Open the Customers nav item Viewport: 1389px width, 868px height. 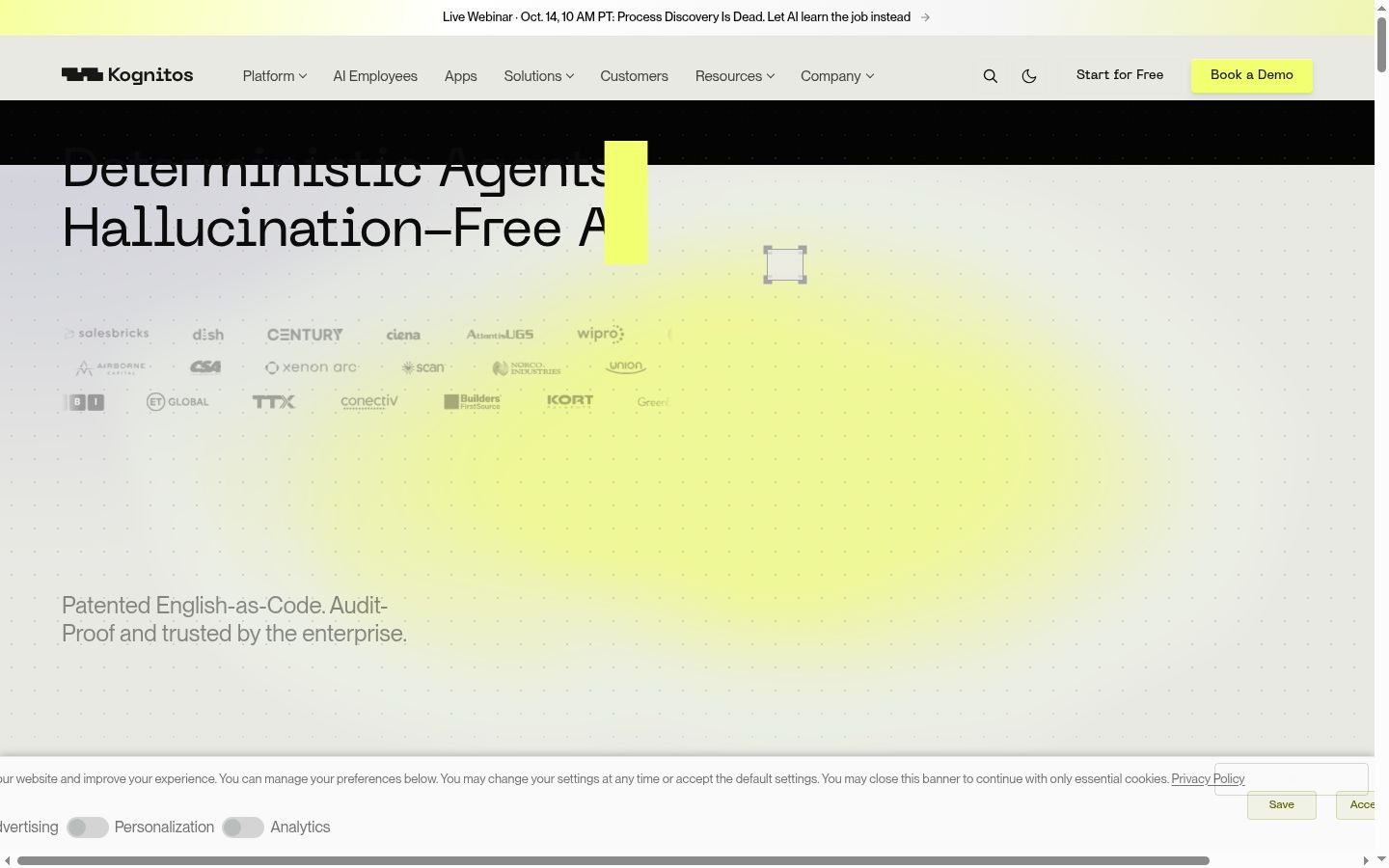[x=634, y=76]
